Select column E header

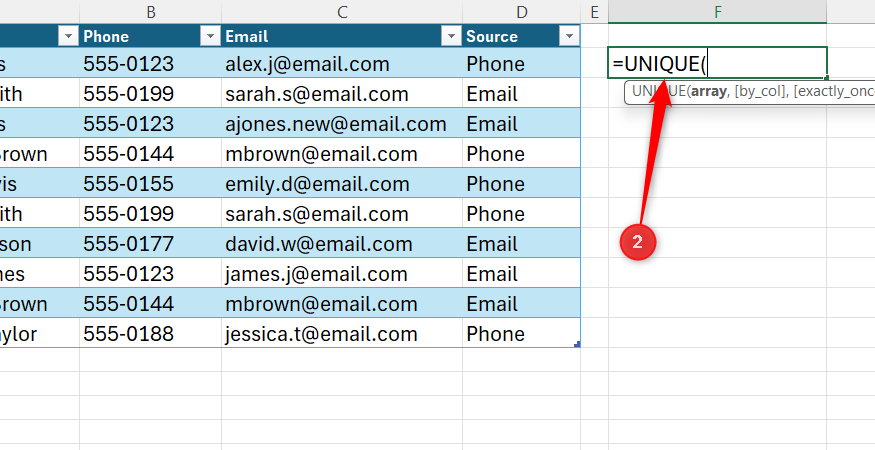[594, 12]
